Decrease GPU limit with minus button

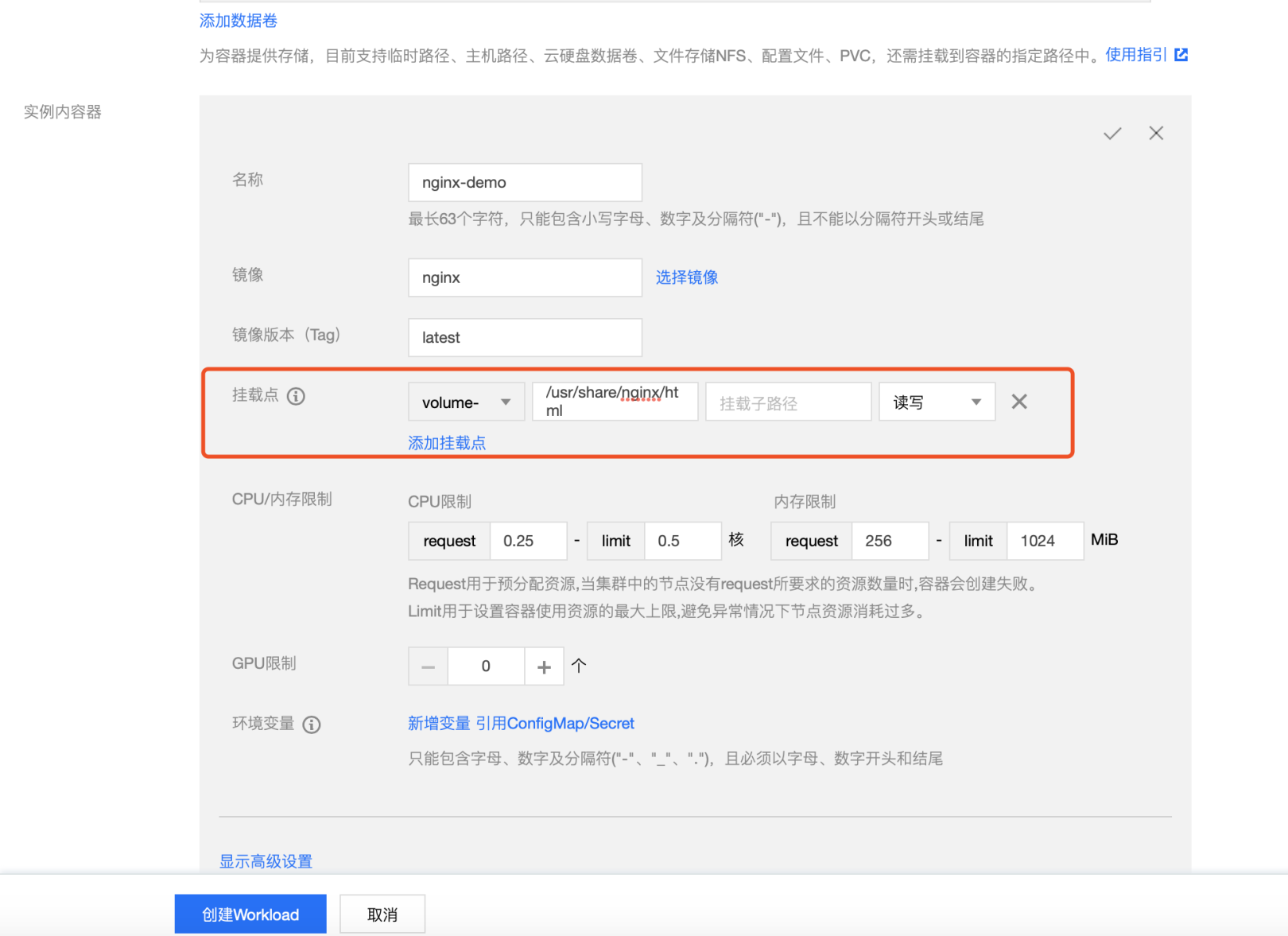429,666
